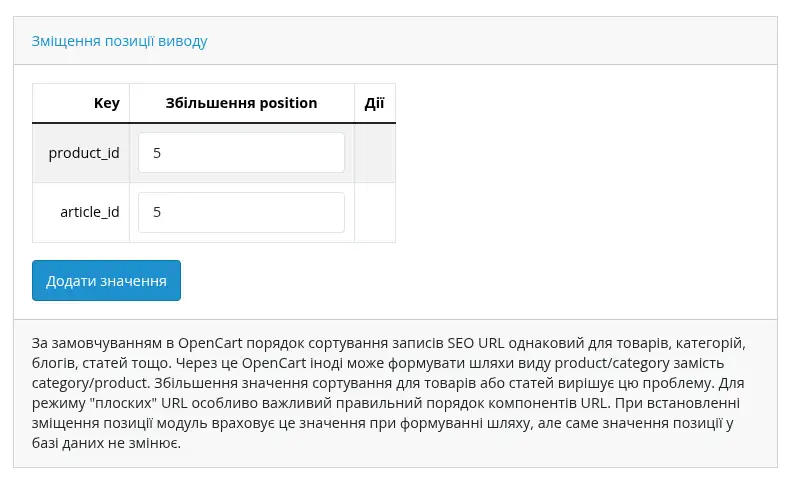The width and height of the screenshot is (788, 478).
Task: Select the product_id key label
Action: 84,153
